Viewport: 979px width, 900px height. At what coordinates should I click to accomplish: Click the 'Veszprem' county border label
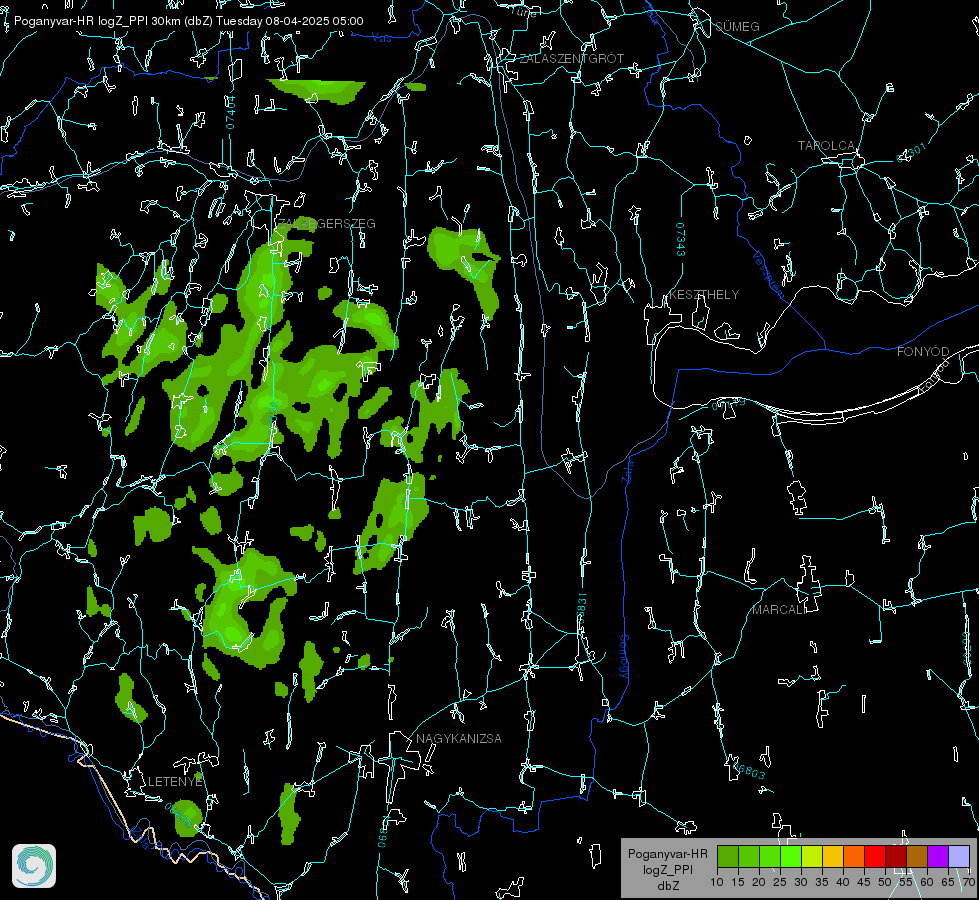(x=769, y=274)
